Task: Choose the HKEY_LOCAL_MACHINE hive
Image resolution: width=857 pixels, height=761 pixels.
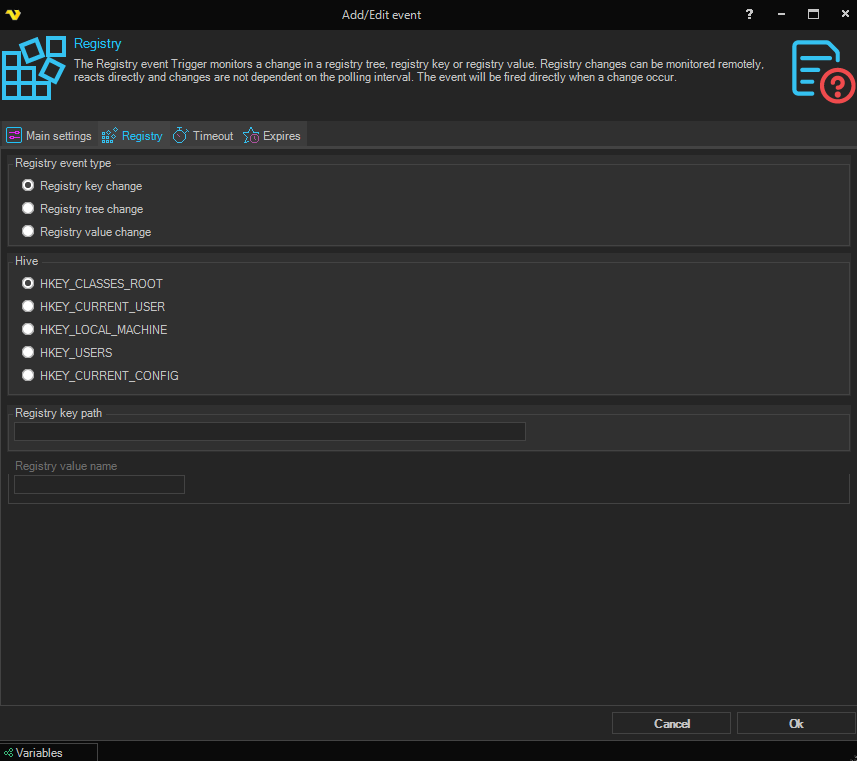Action: [28, 330]
